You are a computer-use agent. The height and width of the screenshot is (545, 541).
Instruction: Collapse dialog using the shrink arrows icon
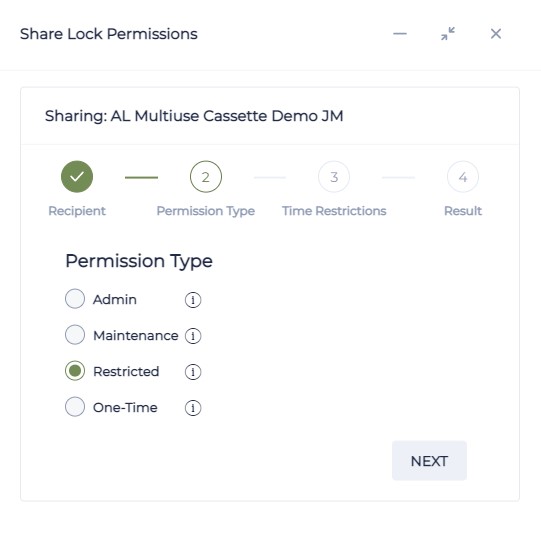coord(448,34)
